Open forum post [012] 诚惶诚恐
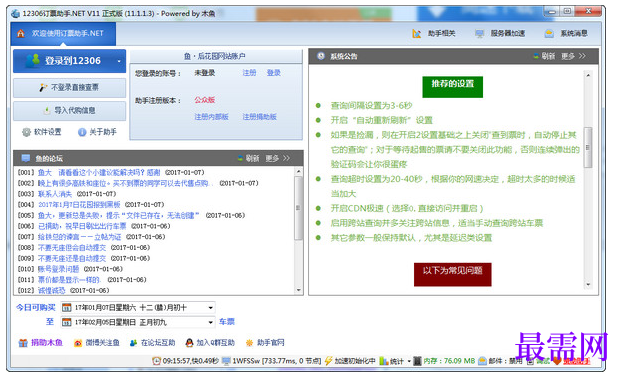The width and height of the screenshot is (627, 378). tap(52, 290)
